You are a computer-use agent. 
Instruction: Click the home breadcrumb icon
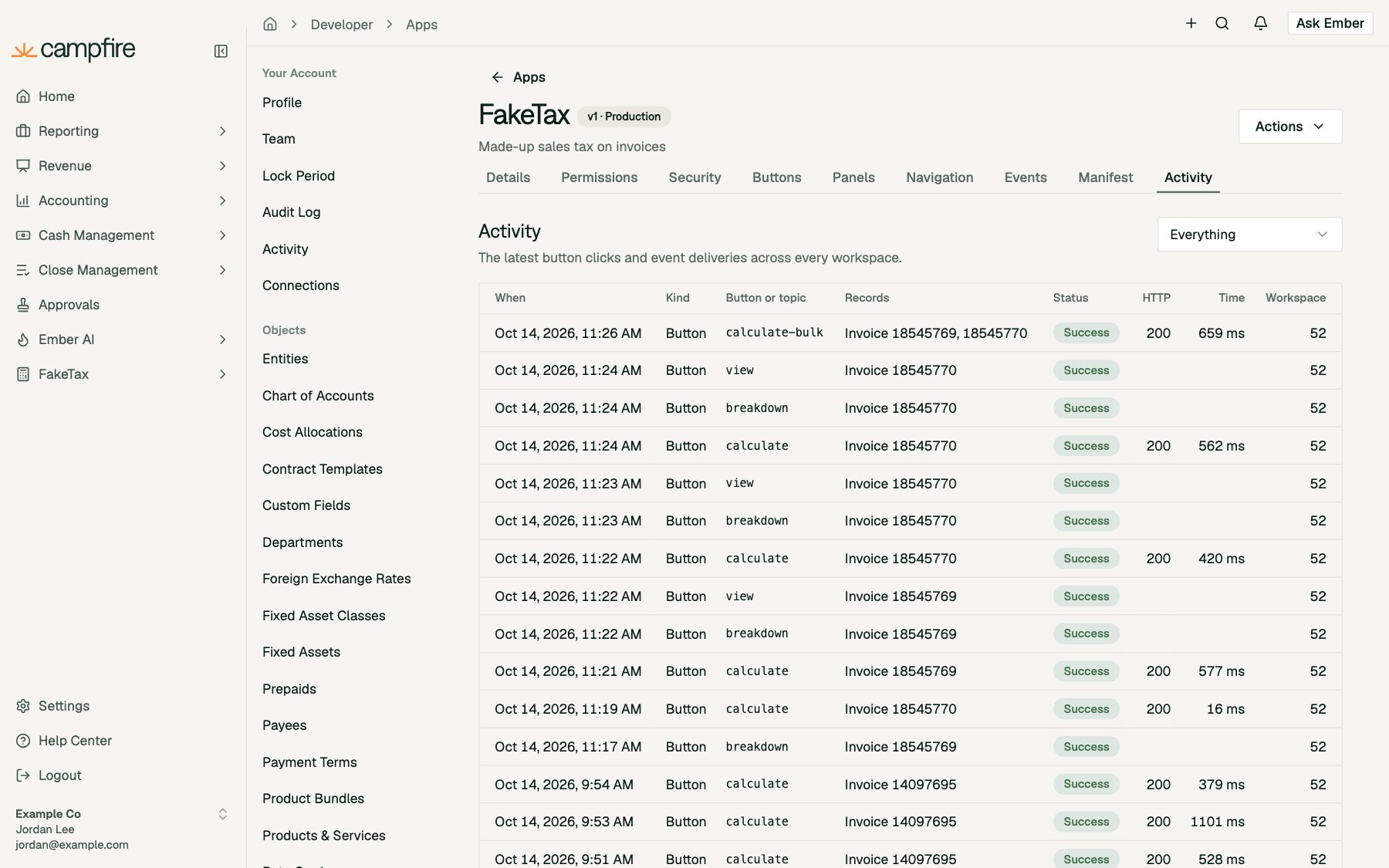[x=270, y=24]
